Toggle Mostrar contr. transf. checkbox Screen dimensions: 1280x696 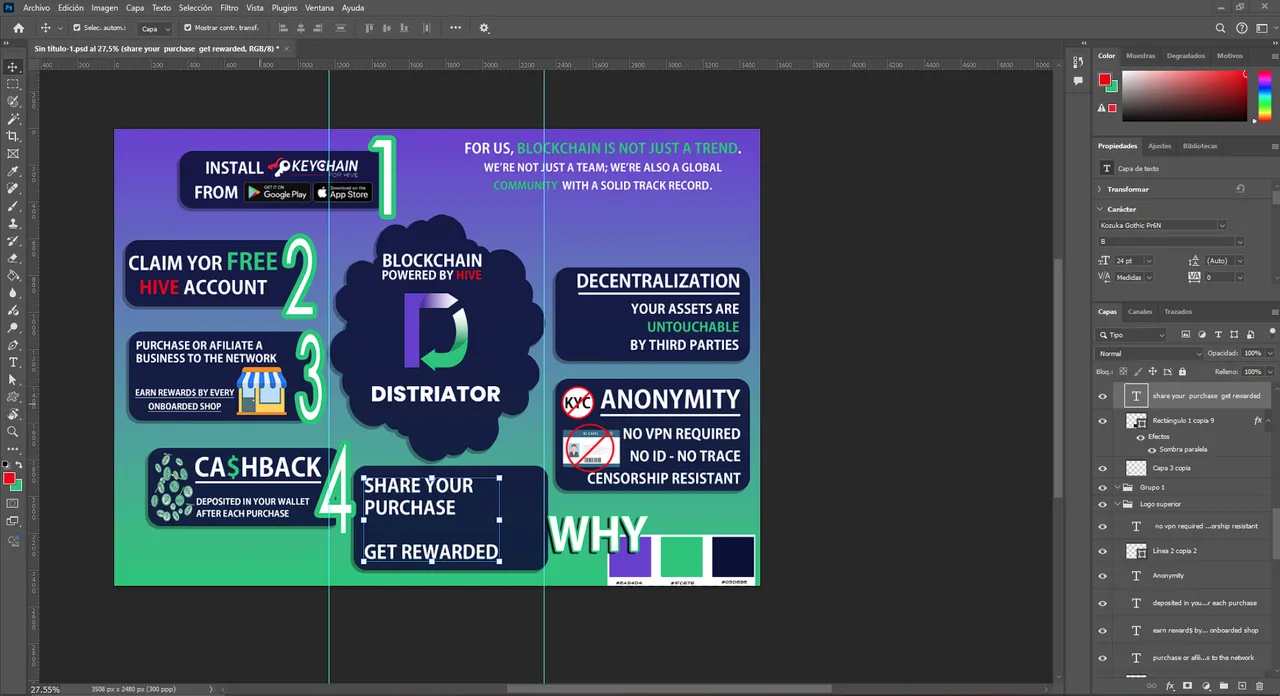188,28
